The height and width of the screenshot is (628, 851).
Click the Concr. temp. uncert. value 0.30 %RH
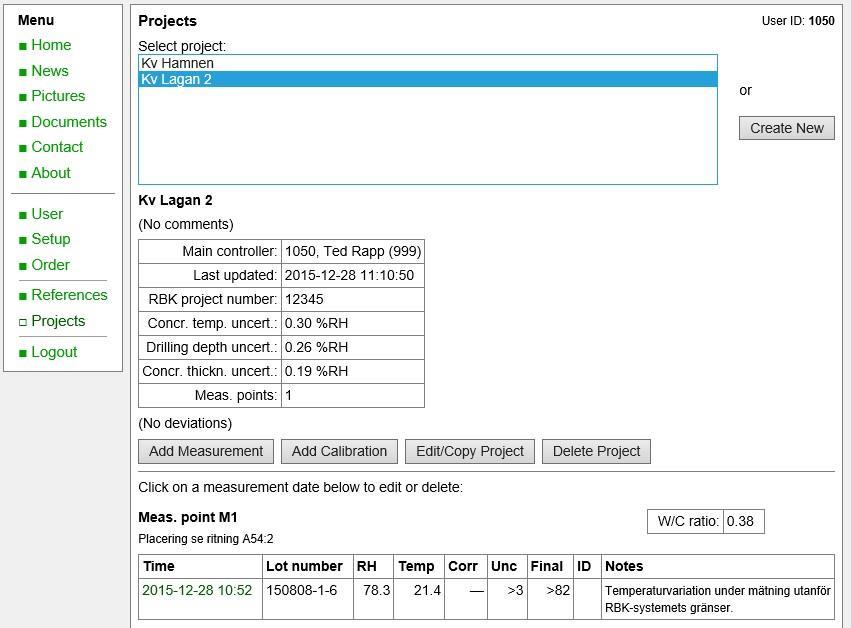pos(316,323)
